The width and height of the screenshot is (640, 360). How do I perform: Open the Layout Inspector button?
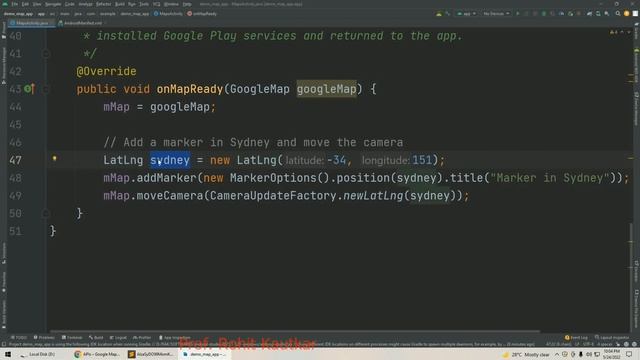612,338
